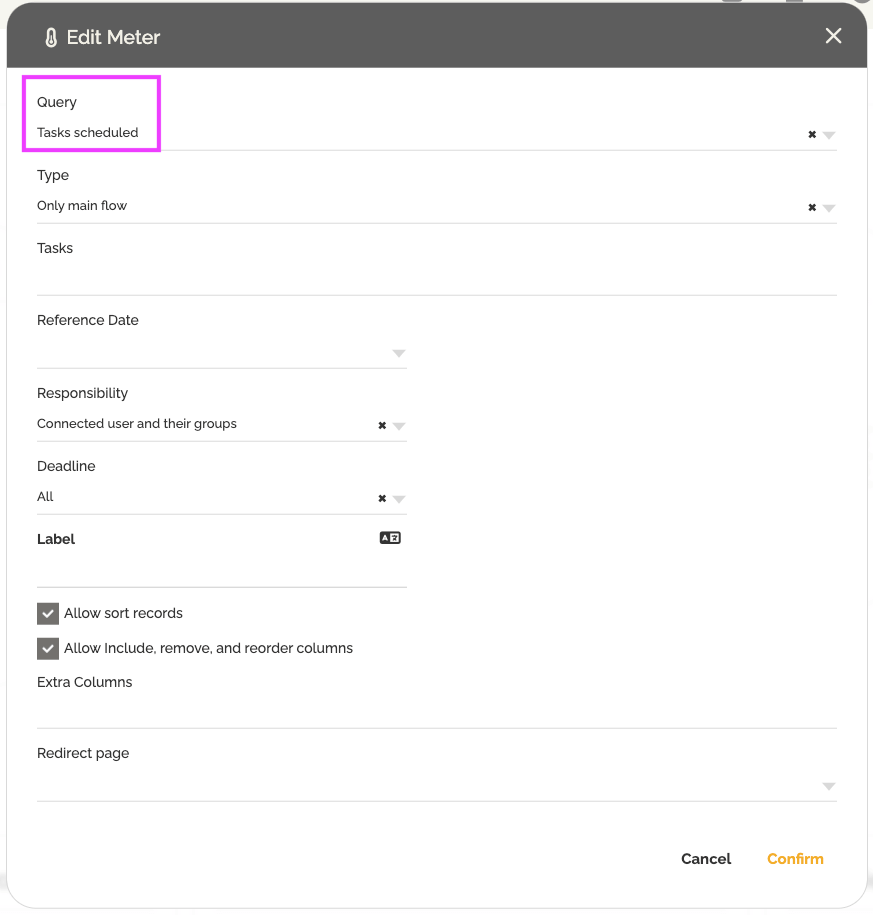873x915 pixels.
Task: Open the Type dropdown arrow
Action: 829,208
